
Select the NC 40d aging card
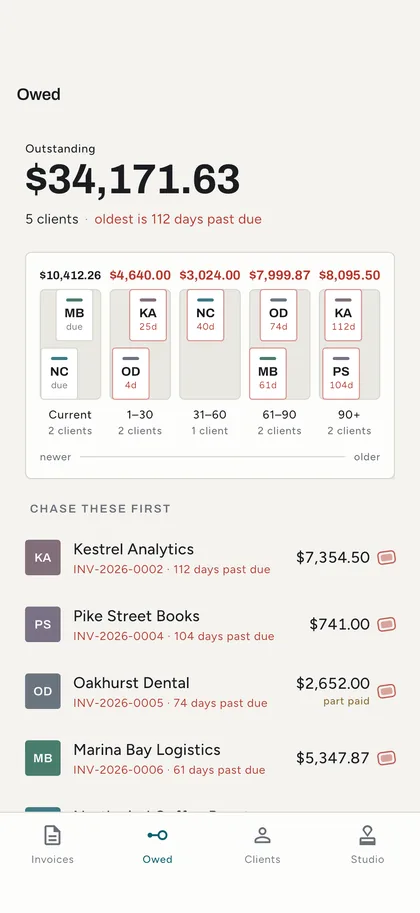[205, 315]
